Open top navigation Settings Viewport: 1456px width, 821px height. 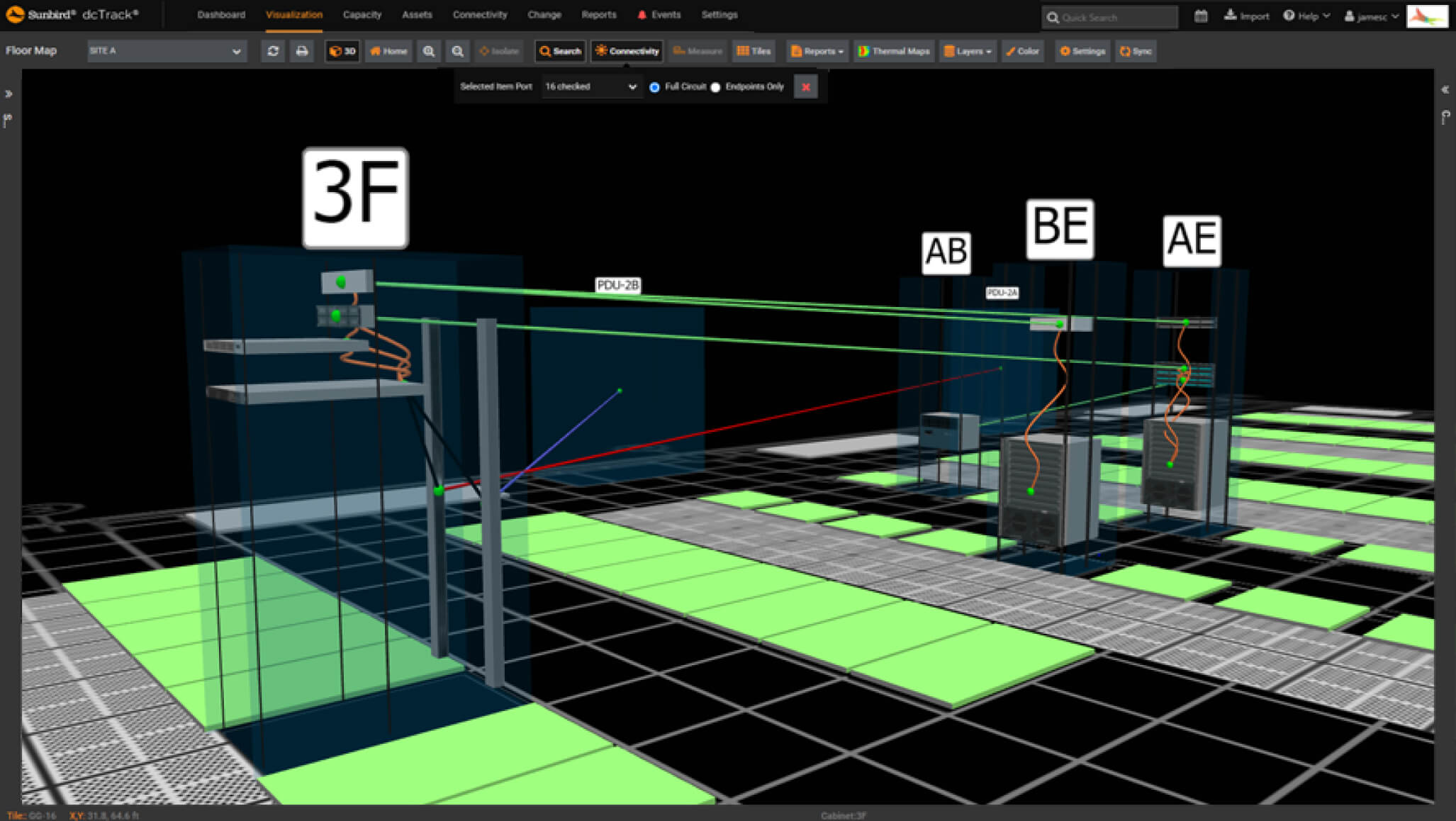coord(719,15)
